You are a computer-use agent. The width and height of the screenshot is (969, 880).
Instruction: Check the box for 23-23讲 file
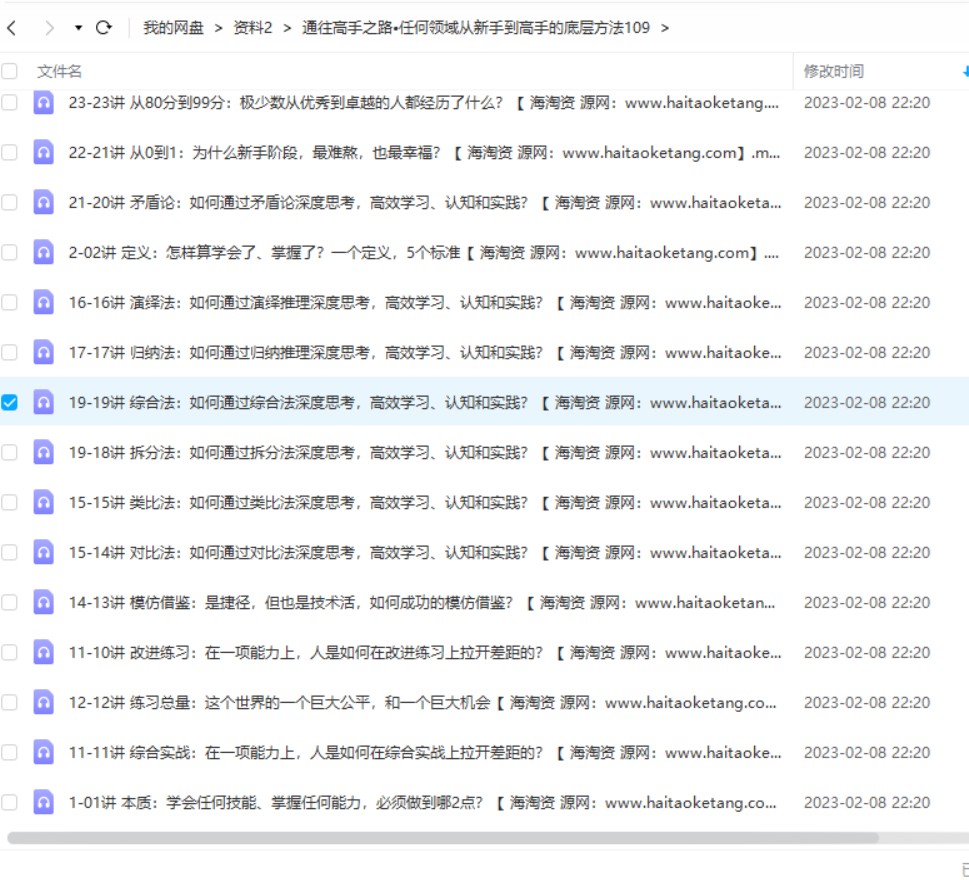[x=9, y=102]
